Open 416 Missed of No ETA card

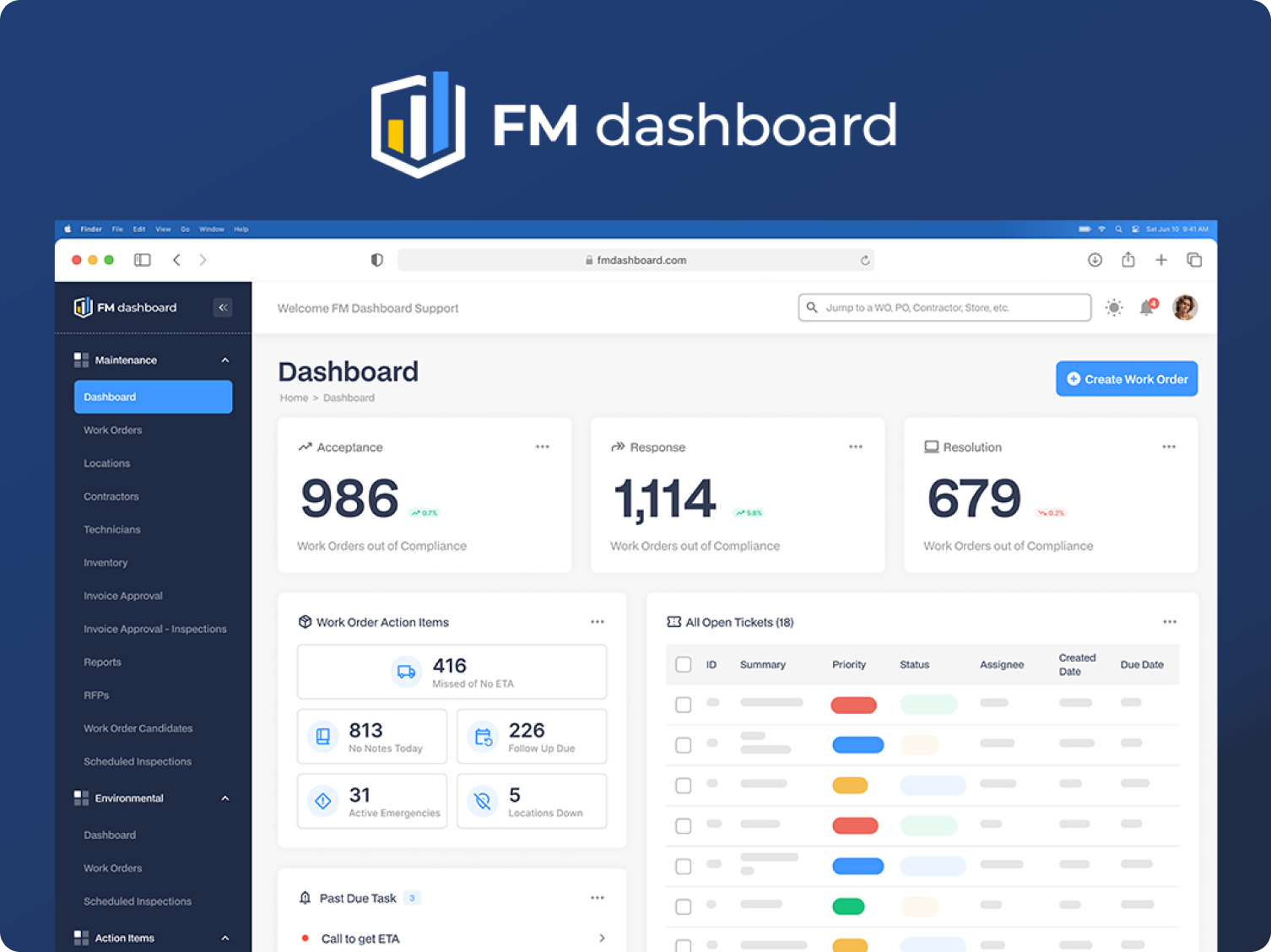pyautogui.click(x=452, y=672)
